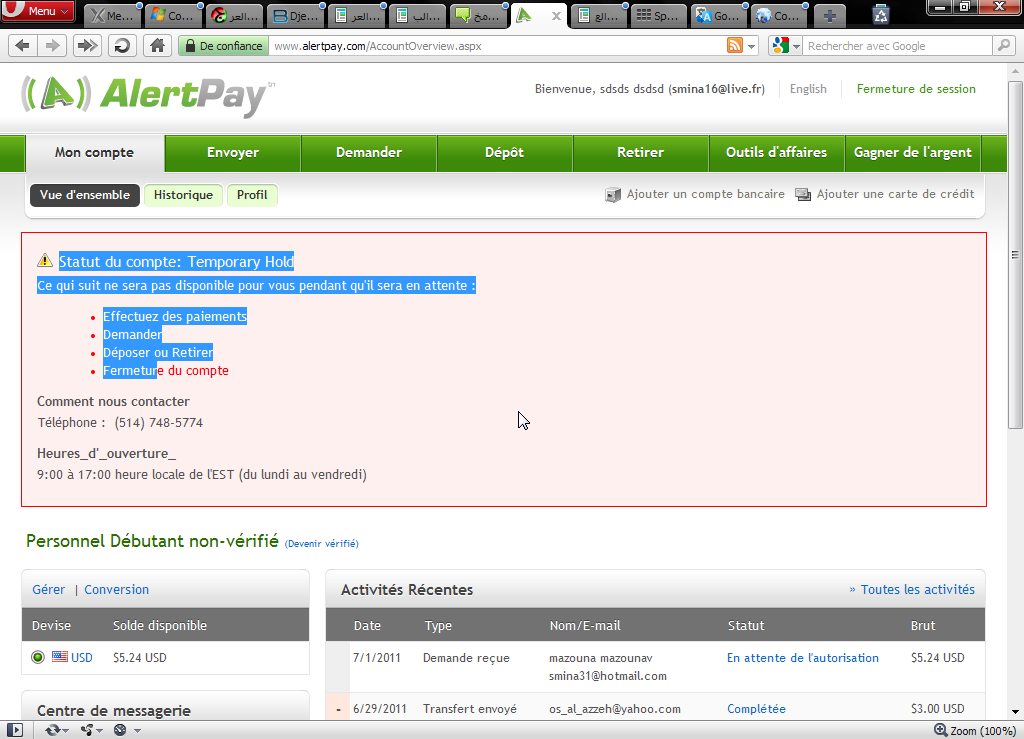Switch language to English
Viewport: 1024px width, 739px height.
(x=808, y=89)
